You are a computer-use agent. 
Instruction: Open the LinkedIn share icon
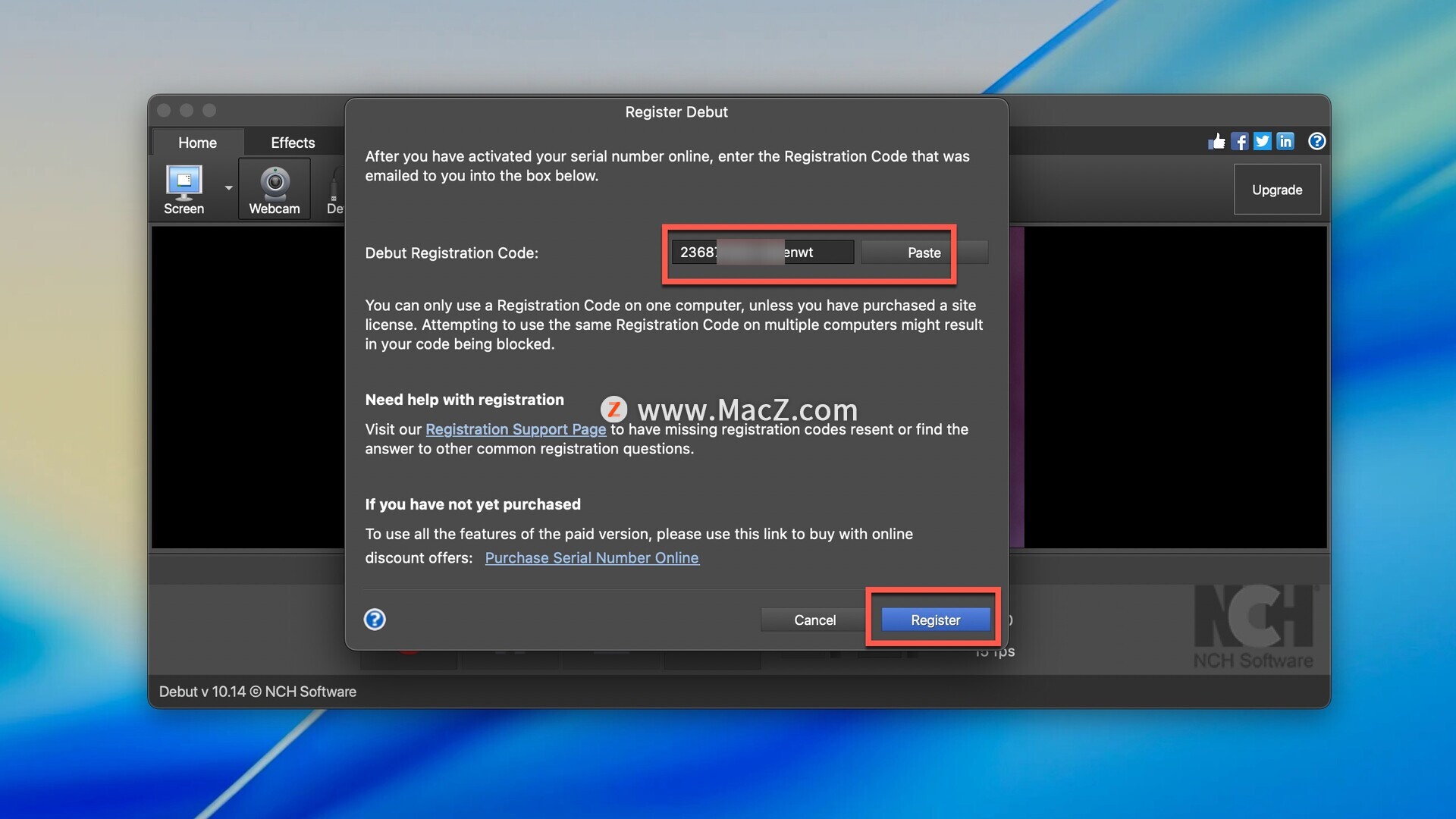click(1285, 142)
